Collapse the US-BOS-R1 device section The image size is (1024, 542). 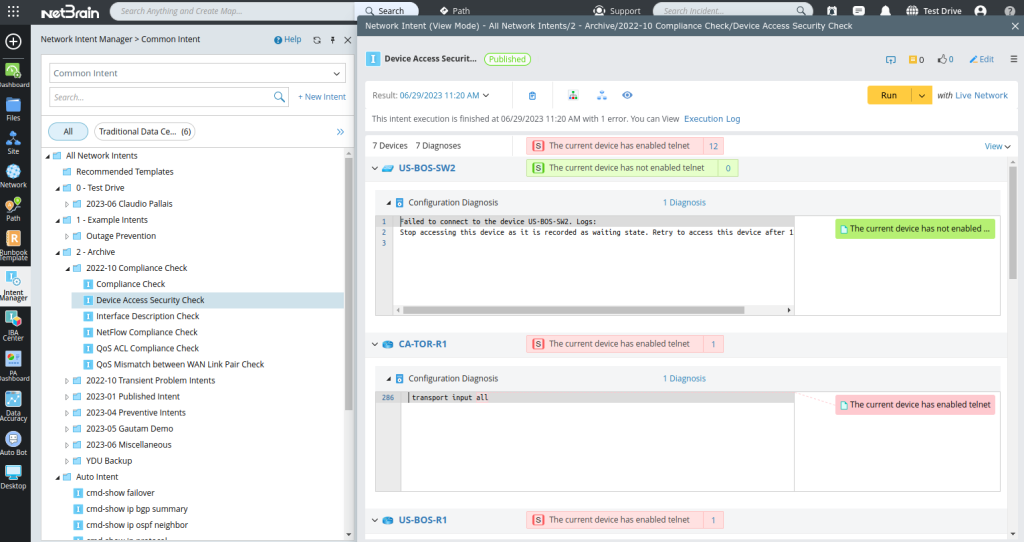click(x=375, y=520)
